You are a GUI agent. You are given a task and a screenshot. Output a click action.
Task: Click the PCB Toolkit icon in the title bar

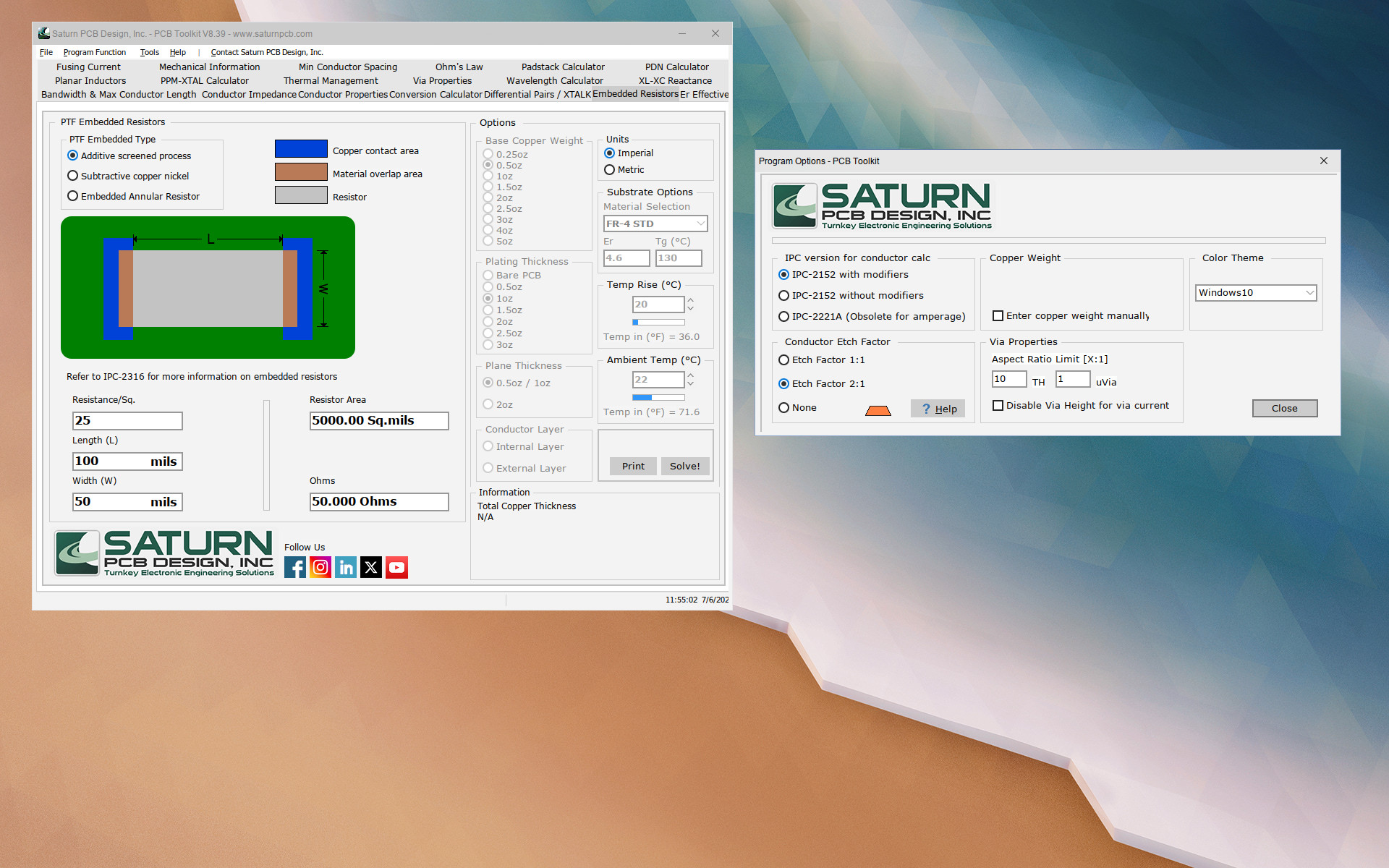point(44,33)
